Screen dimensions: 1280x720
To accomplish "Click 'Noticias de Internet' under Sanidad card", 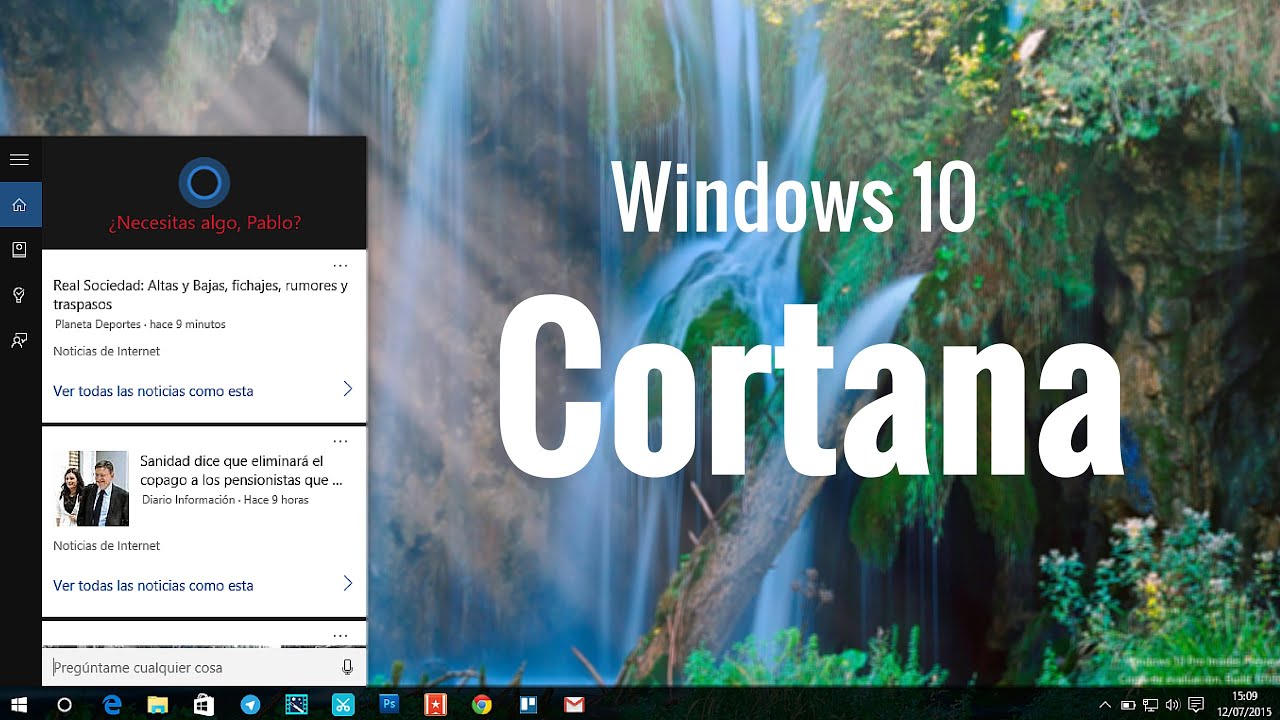I will click(106, 545).
